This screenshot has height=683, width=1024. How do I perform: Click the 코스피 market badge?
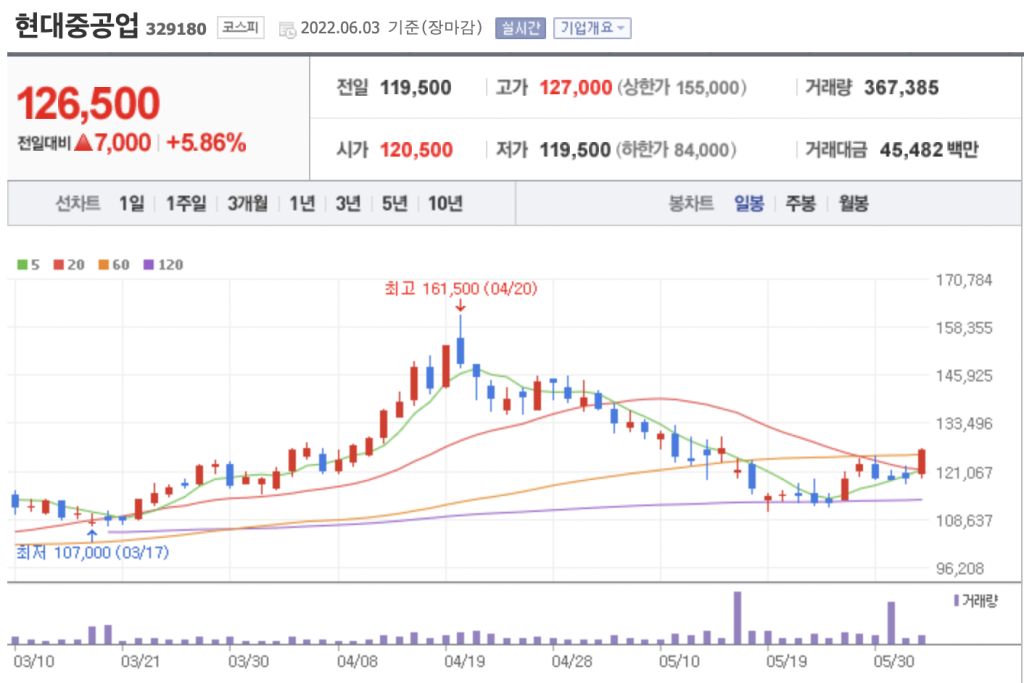point(241,28)
